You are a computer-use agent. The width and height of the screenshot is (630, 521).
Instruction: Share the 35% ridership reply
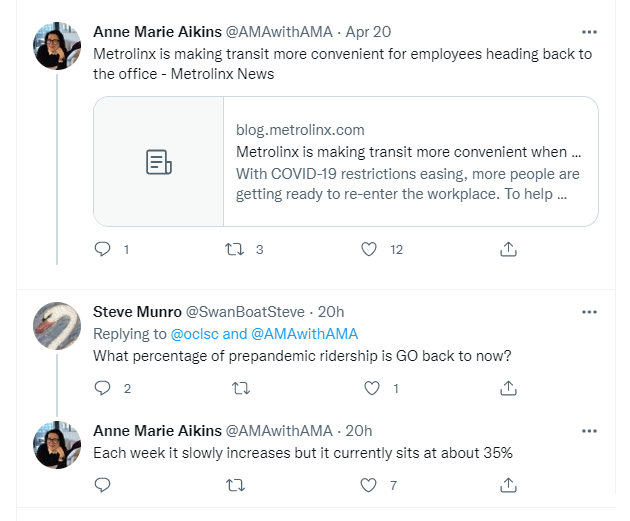coord(508,485)
